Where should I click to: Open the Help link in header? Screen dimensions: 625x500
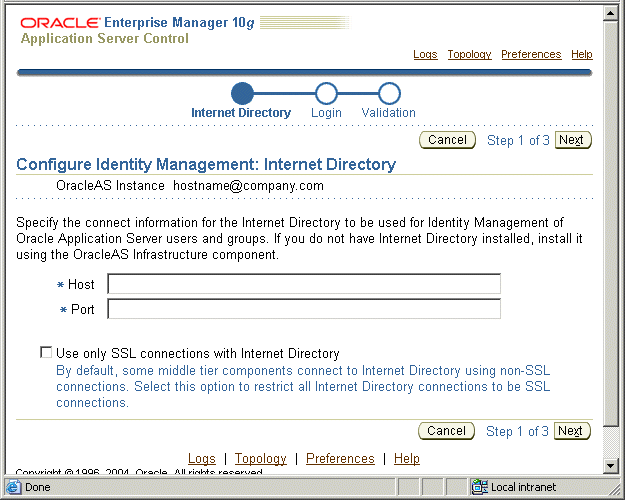pyautogui.click(x=582, y=54)
